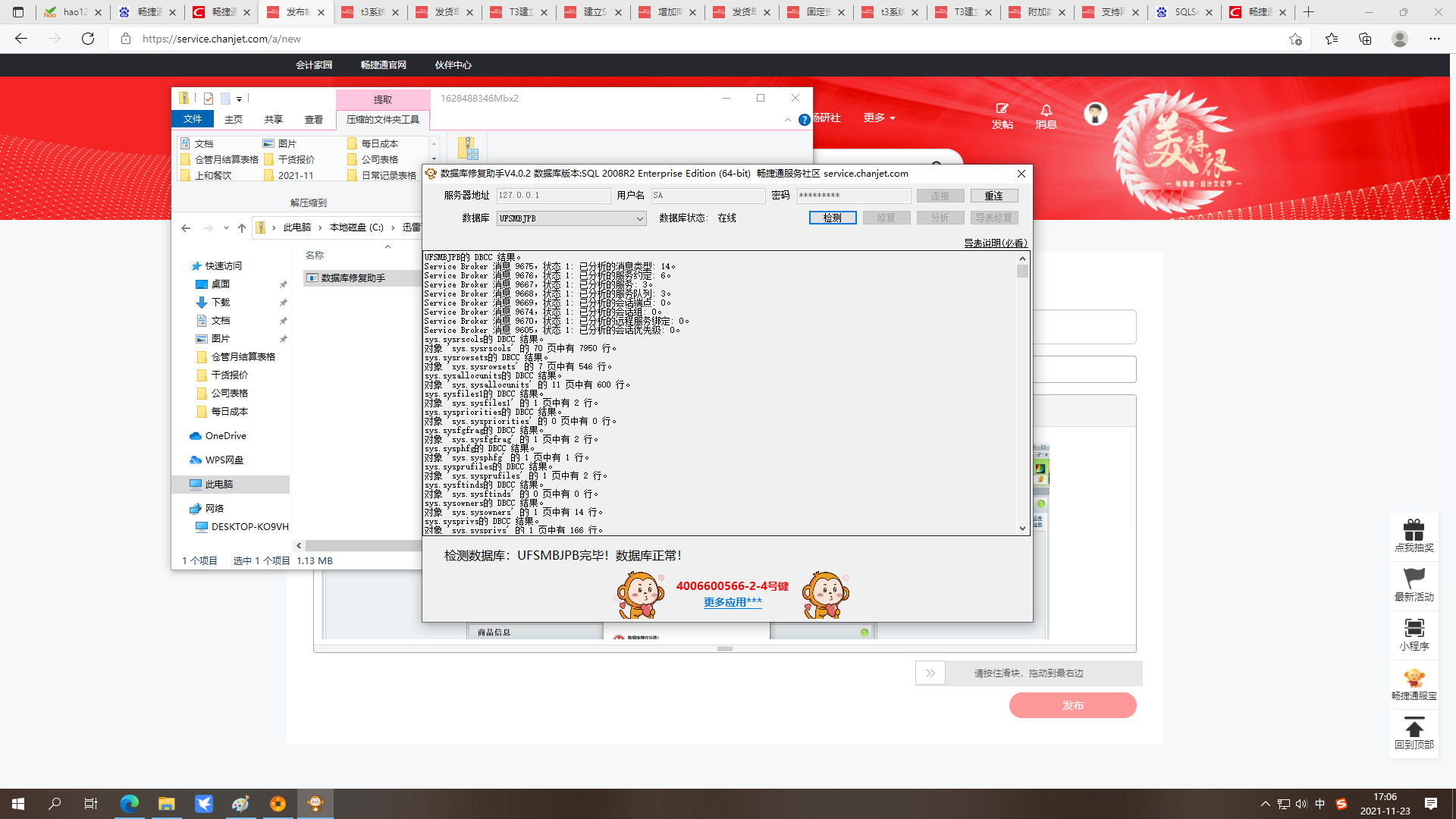Open 导表说明(必看) link

(996, 243)
